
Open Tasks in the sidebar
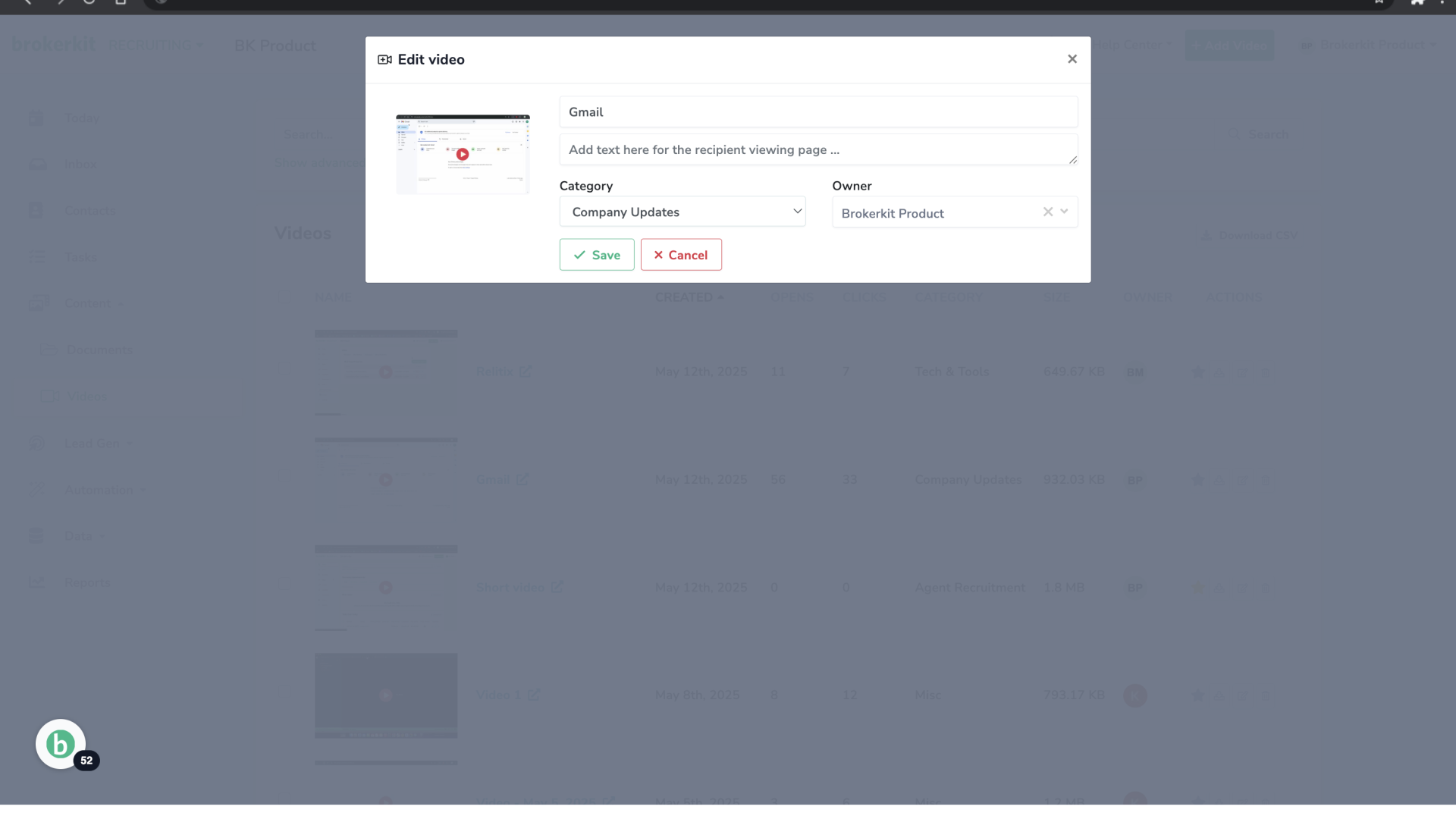click(80, 257)
